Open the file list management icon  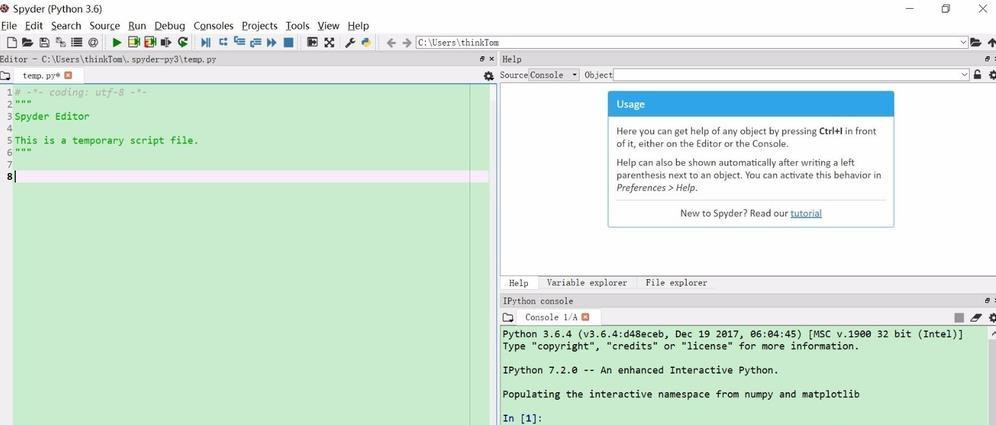(77, 43)
